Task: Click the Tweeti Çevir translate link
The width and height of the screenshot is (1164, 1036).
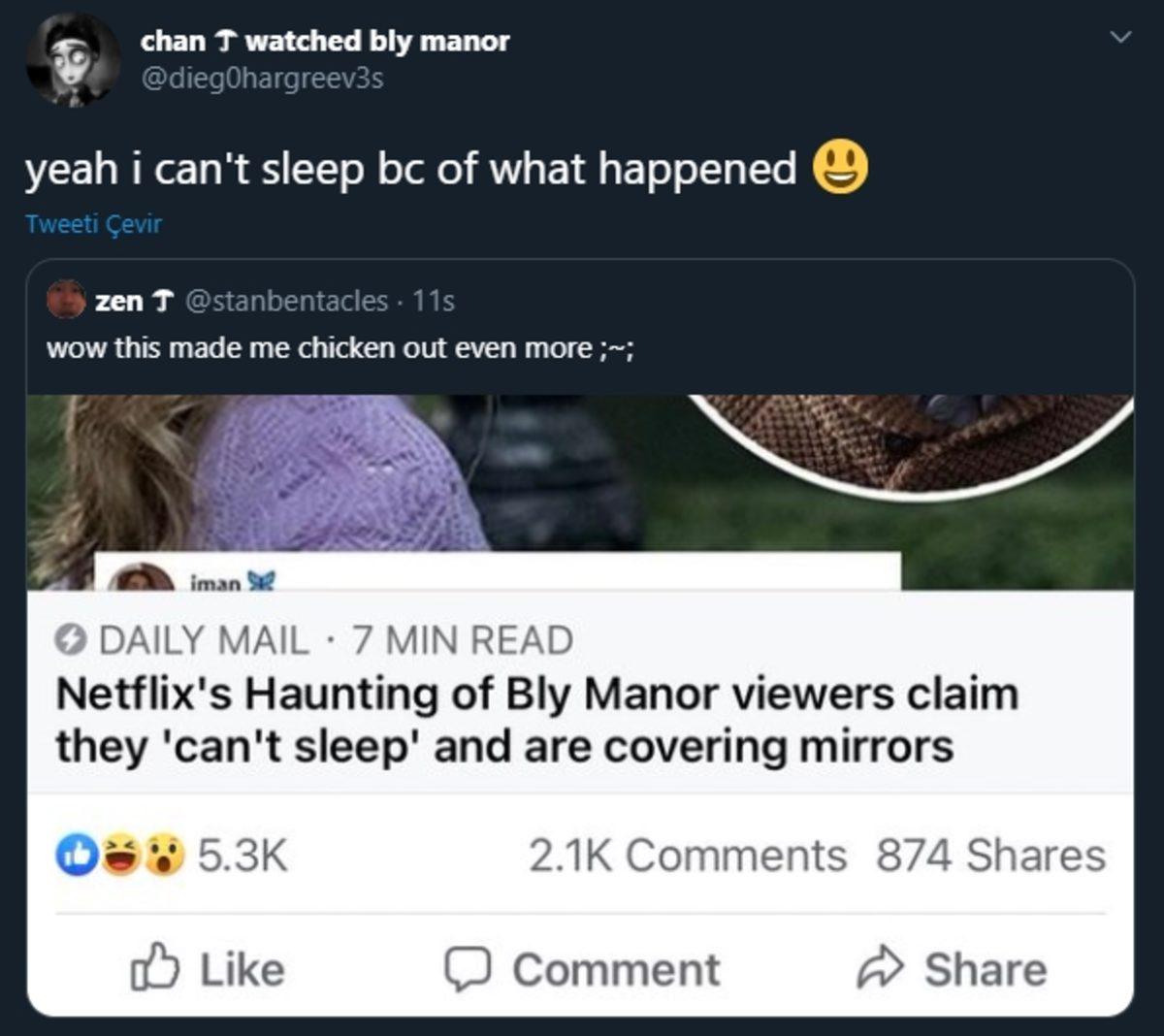Action: (x=94, y=224)
